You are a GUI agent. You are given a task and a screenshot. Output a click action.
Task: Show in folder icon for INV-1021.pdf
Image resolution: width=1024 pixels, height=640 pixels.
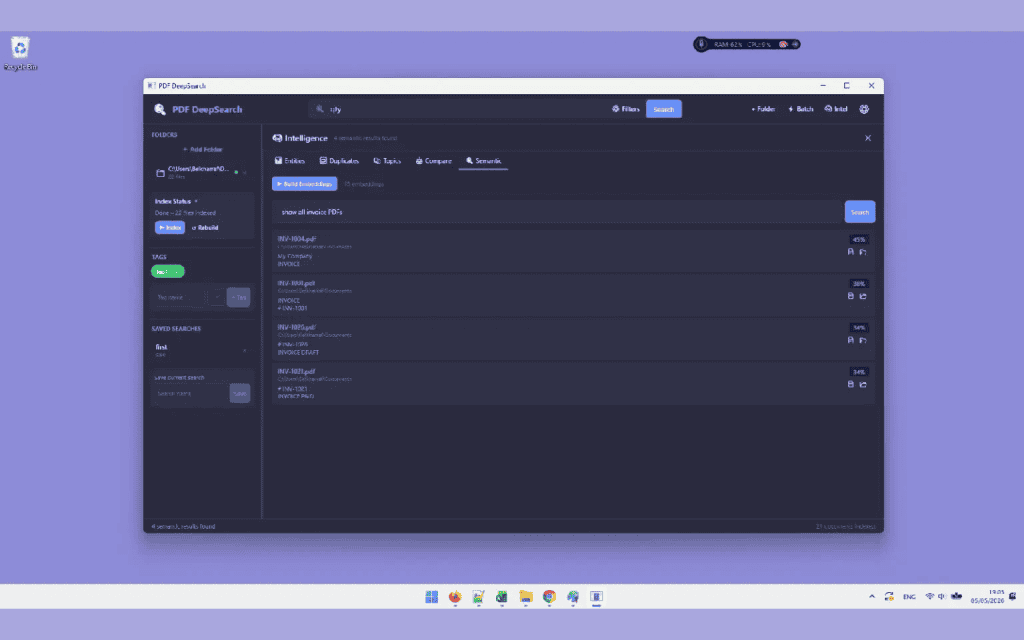pos(863,384)
